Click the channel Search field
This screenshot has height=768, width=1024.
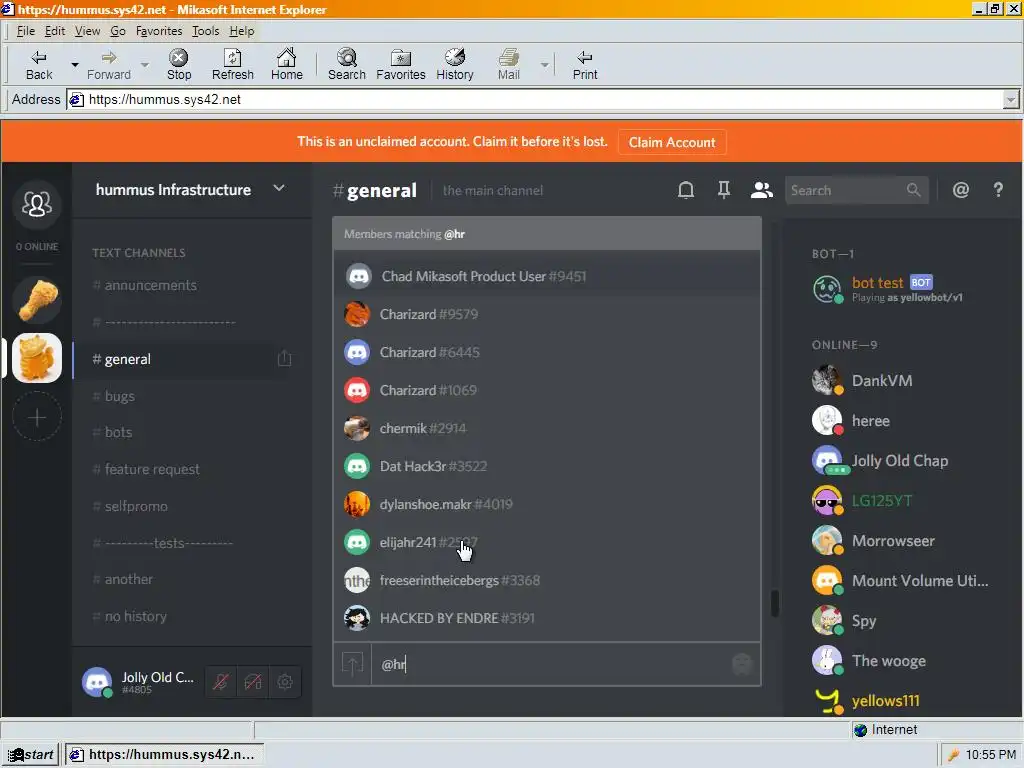coord(856,190)
